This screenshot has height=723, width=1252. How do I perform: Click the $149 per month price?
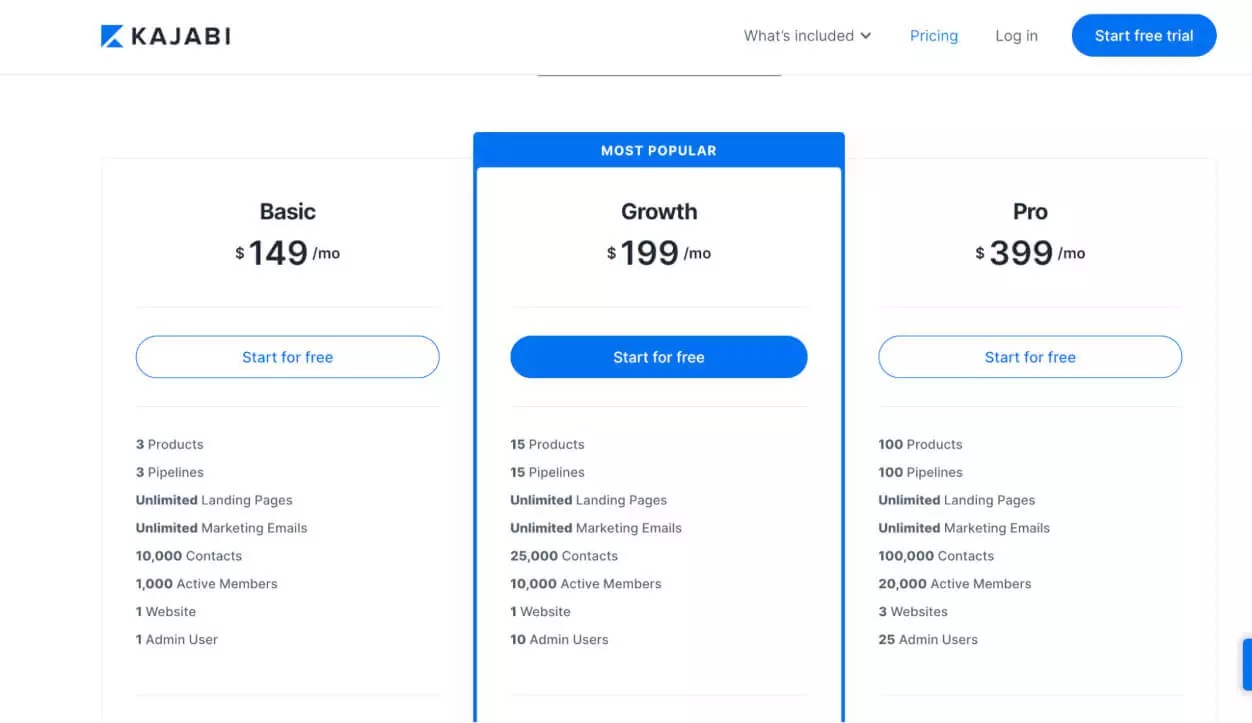pyautogui.click(x=287, y=253)
